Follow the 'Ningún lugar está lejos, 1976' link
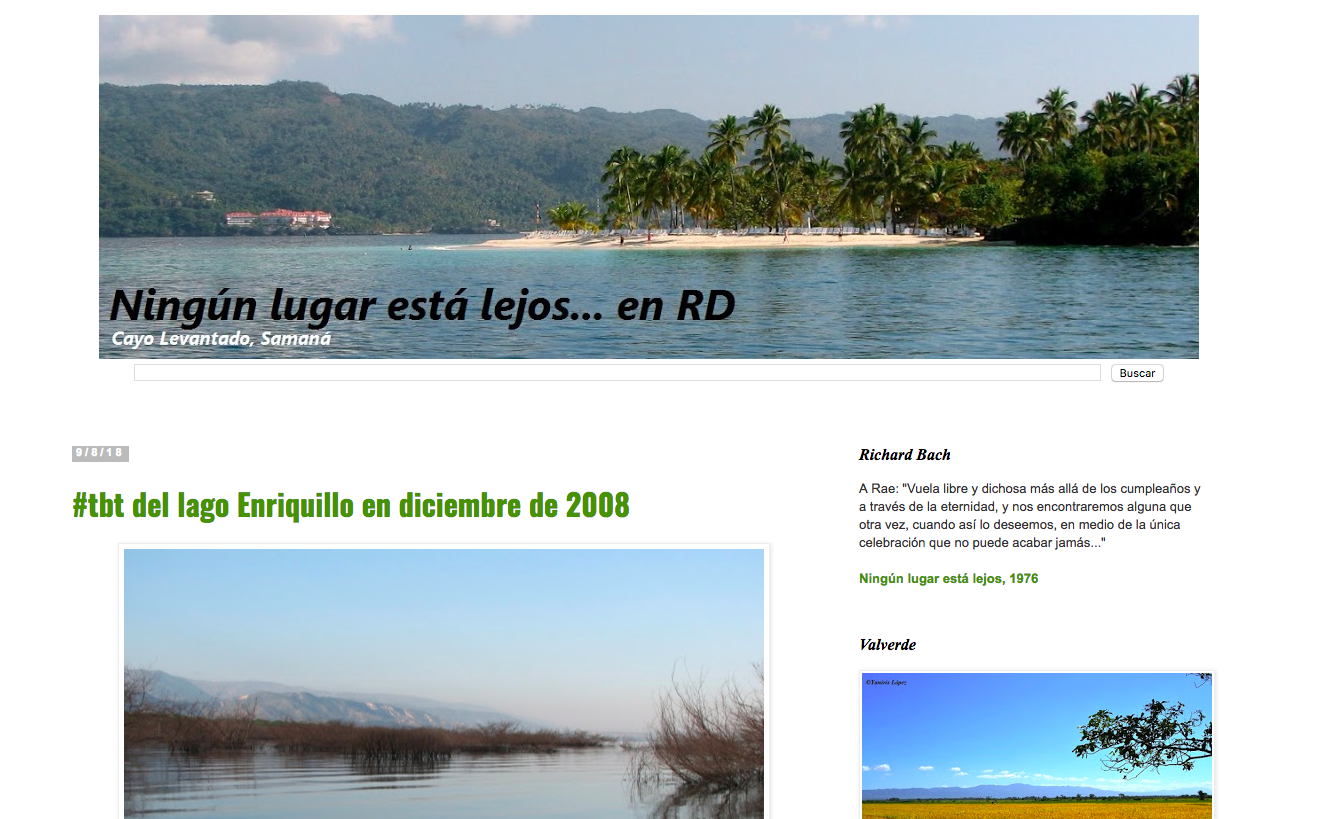Screen dimensions: 1323x819 tap(948, 579)
